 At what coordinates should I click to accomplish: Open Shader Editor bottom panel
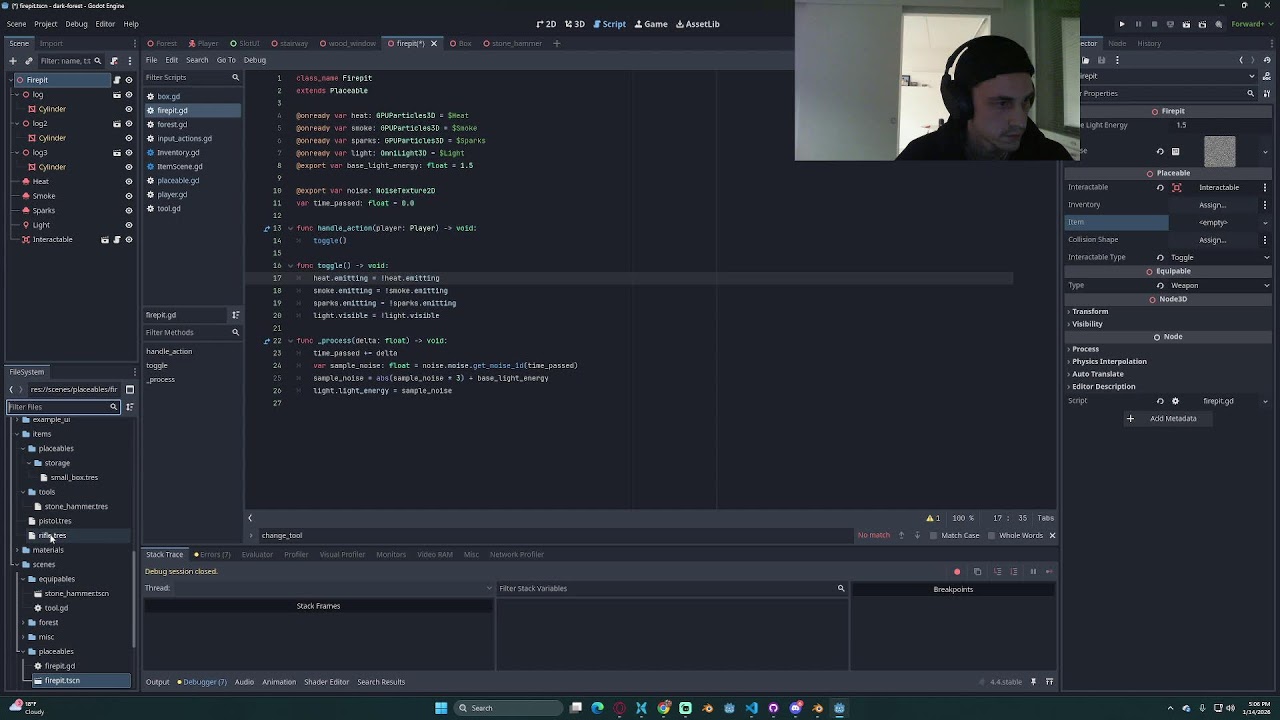pyautogui.click(x=326, y=682)
